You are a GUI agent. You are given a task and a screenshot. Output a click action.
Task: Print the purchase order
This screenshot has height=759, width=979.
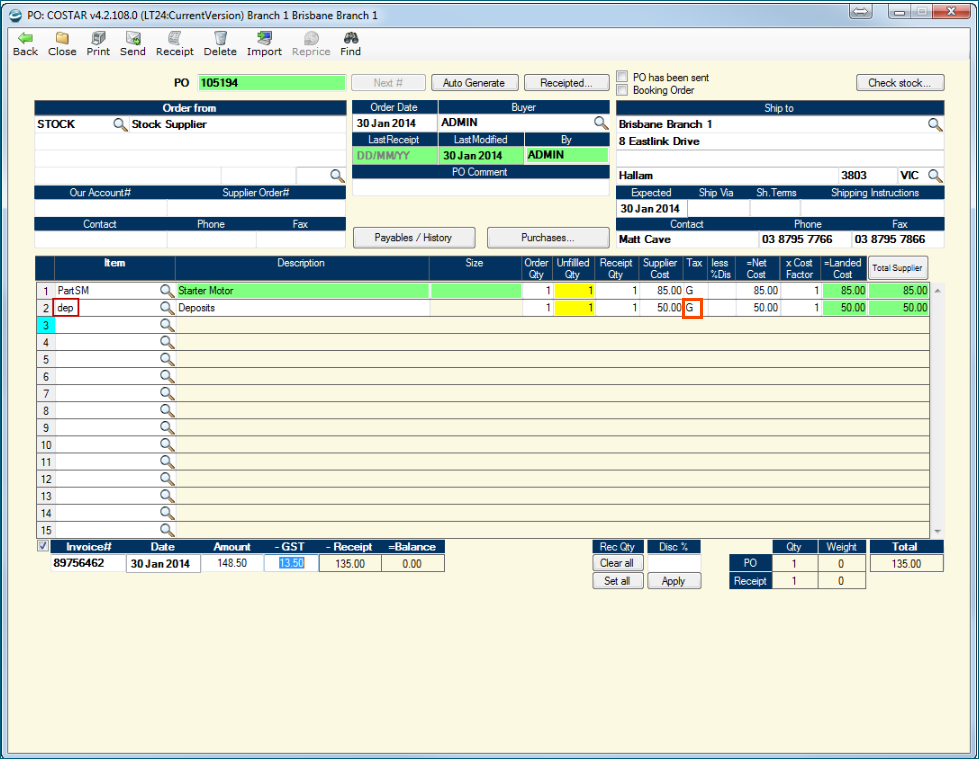(98, 44)
